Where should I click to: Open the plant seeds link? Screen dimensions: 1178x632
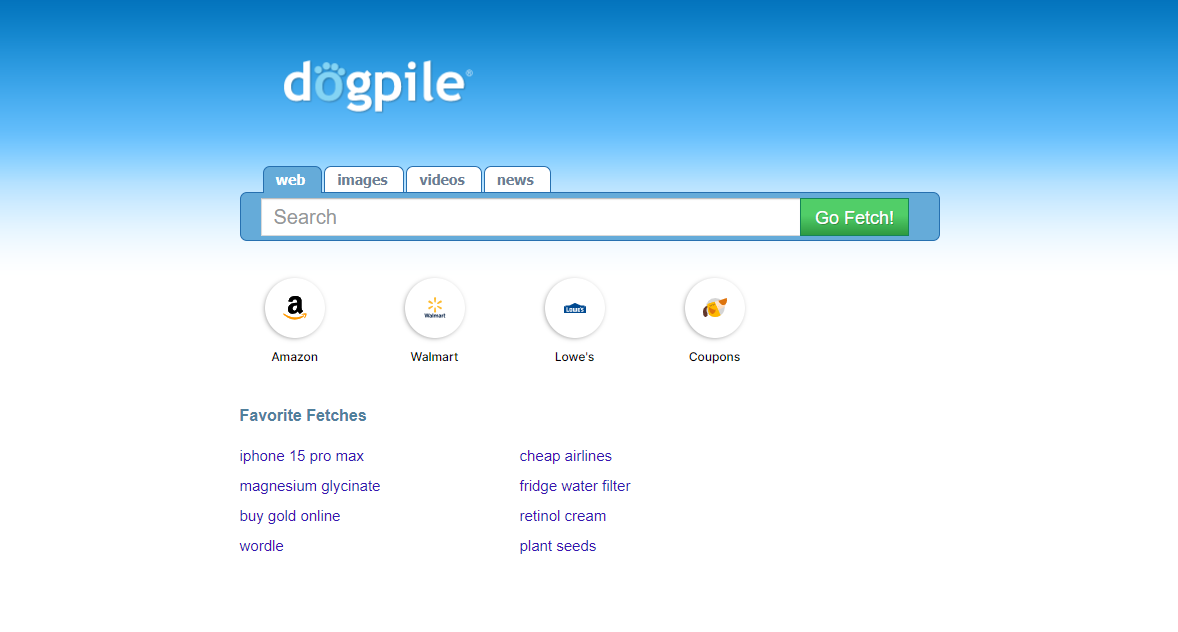click(557, 546)
